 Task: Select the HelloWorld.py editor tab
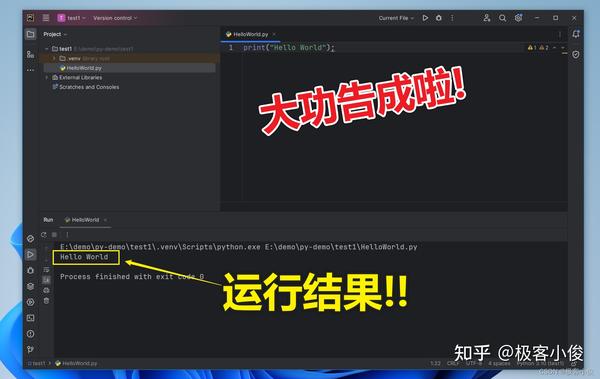coord(251,34)
